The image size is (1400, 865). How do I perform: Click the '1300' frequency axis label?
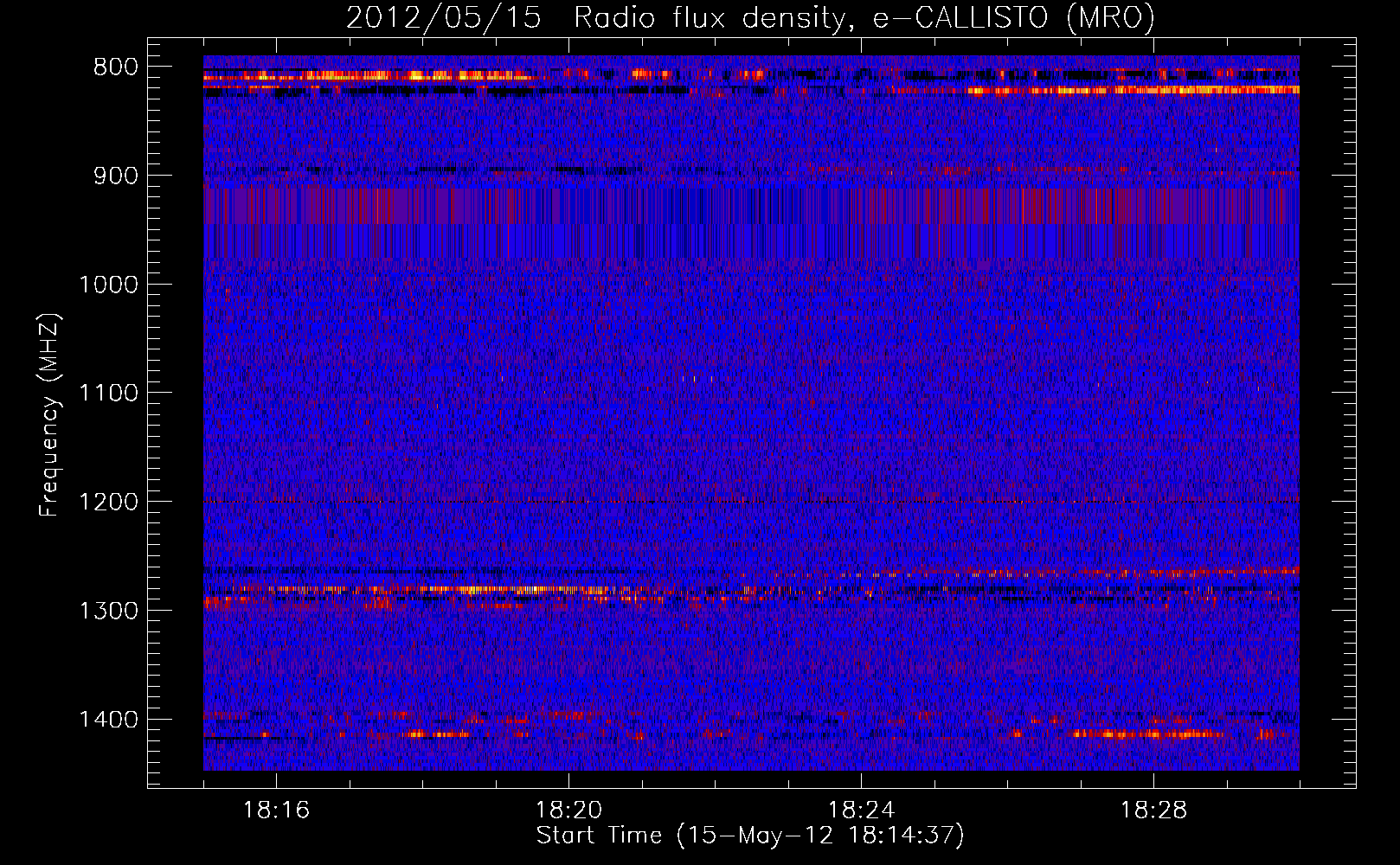coord(108,611)
